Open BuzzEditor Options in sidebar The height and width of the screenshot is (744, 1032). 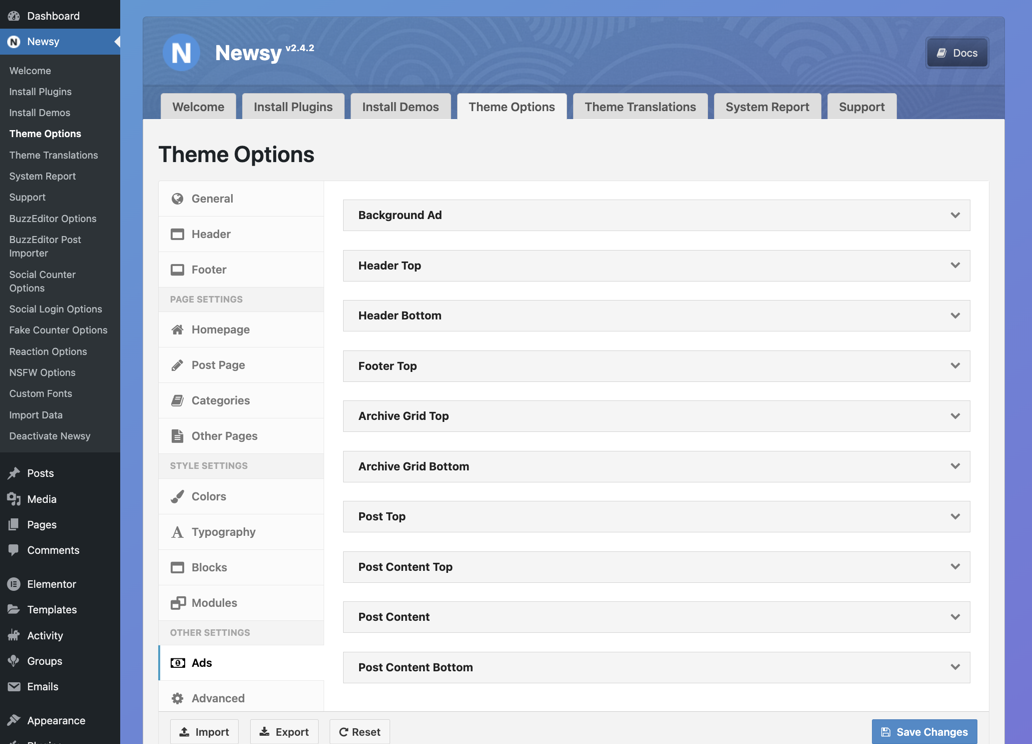pyautogui.click(x=53, y=219)
